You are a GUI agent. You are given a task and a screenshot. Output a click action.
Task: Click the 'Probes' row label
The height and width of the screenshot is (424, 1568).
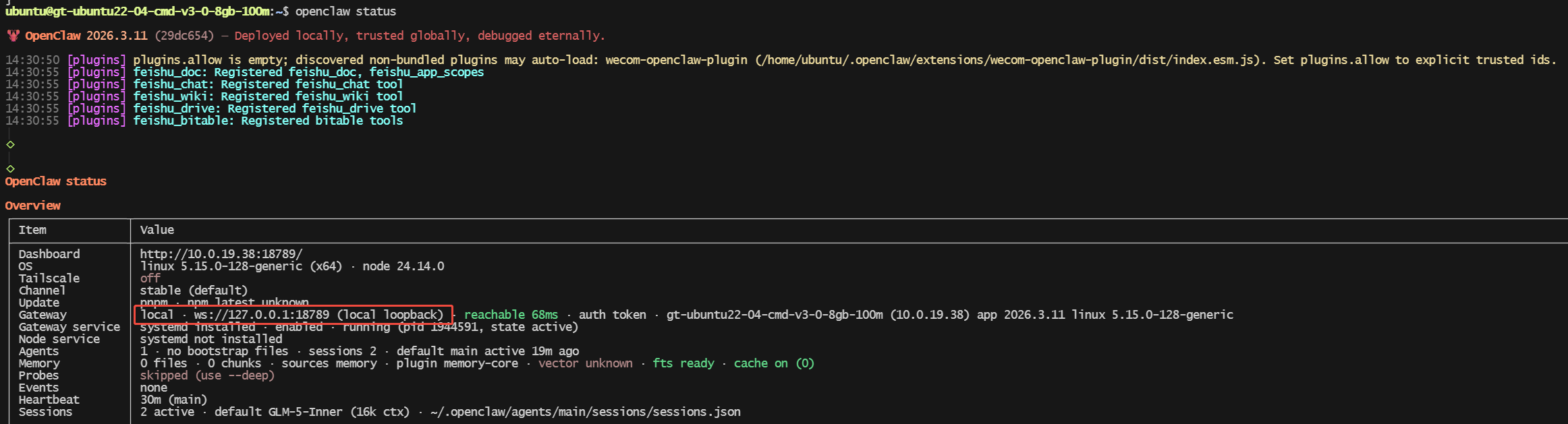tap(38, 375)
